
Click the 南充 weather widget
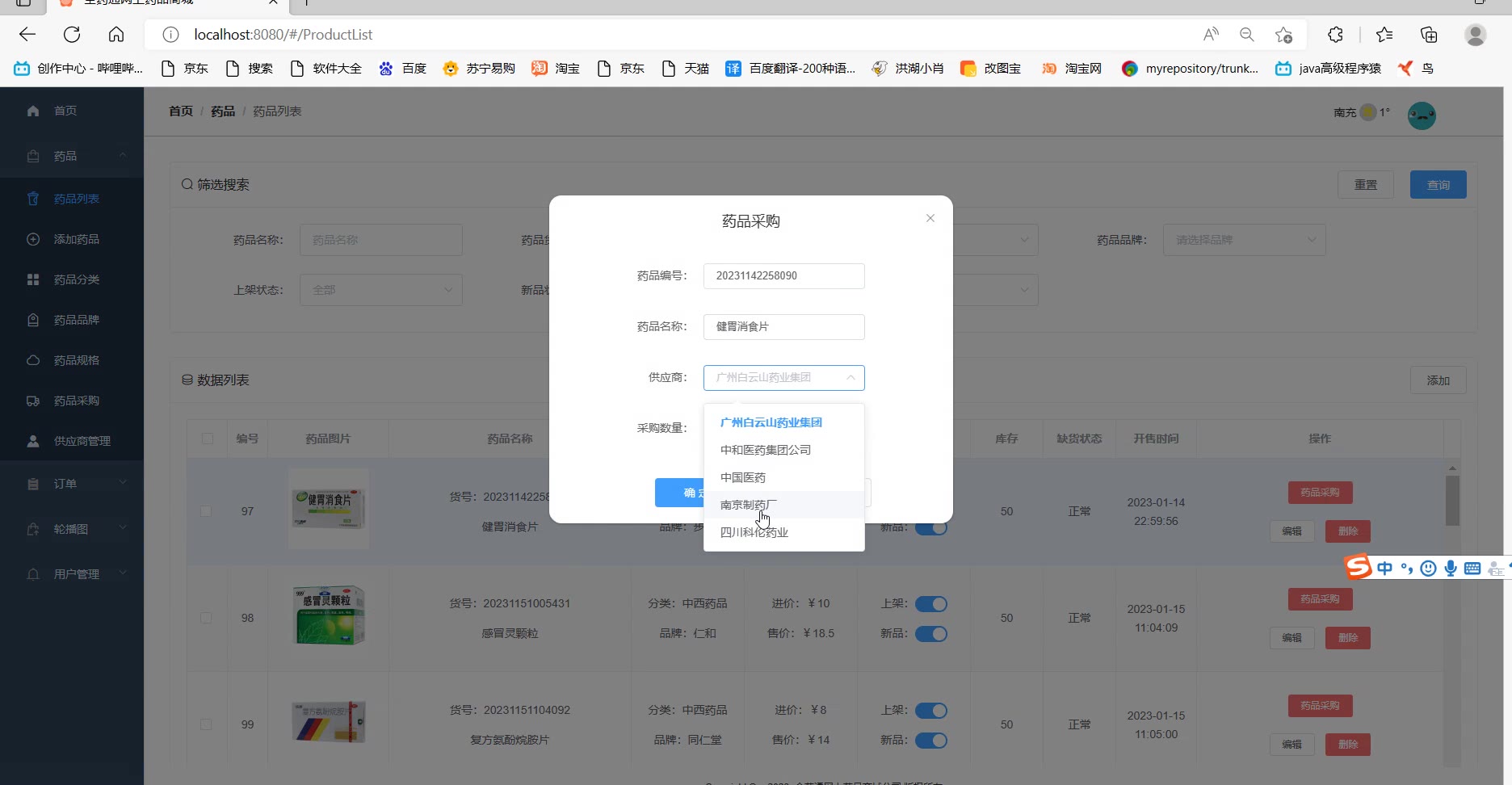(x=1362, y=112)
